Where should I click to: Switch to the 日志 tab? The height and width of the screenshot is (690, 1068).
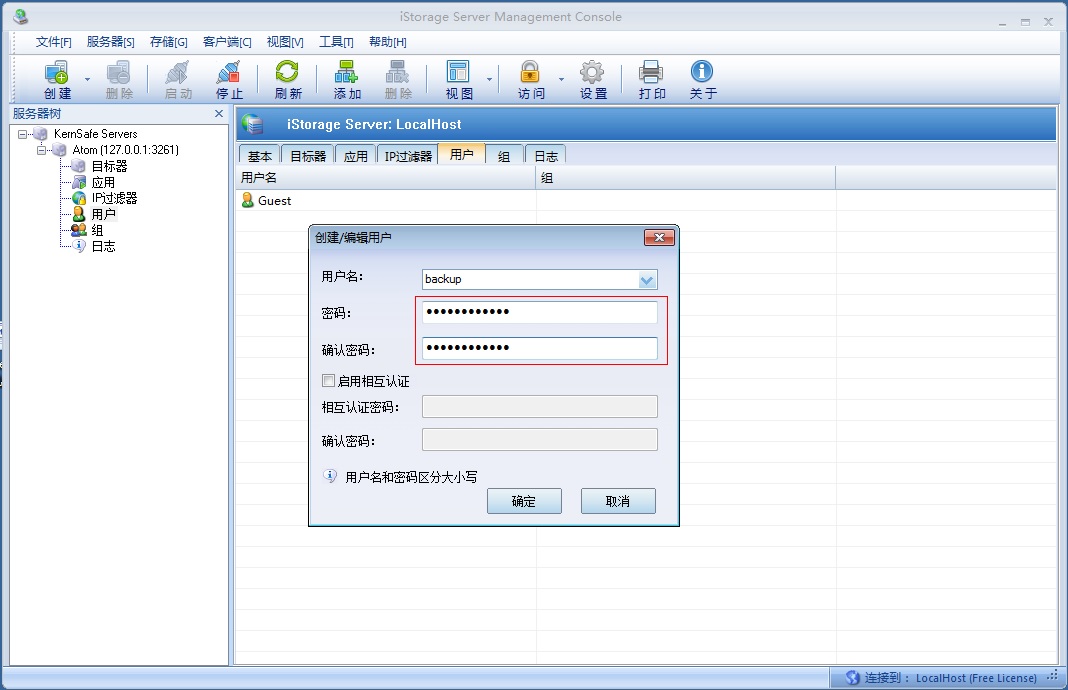(546, 156)
